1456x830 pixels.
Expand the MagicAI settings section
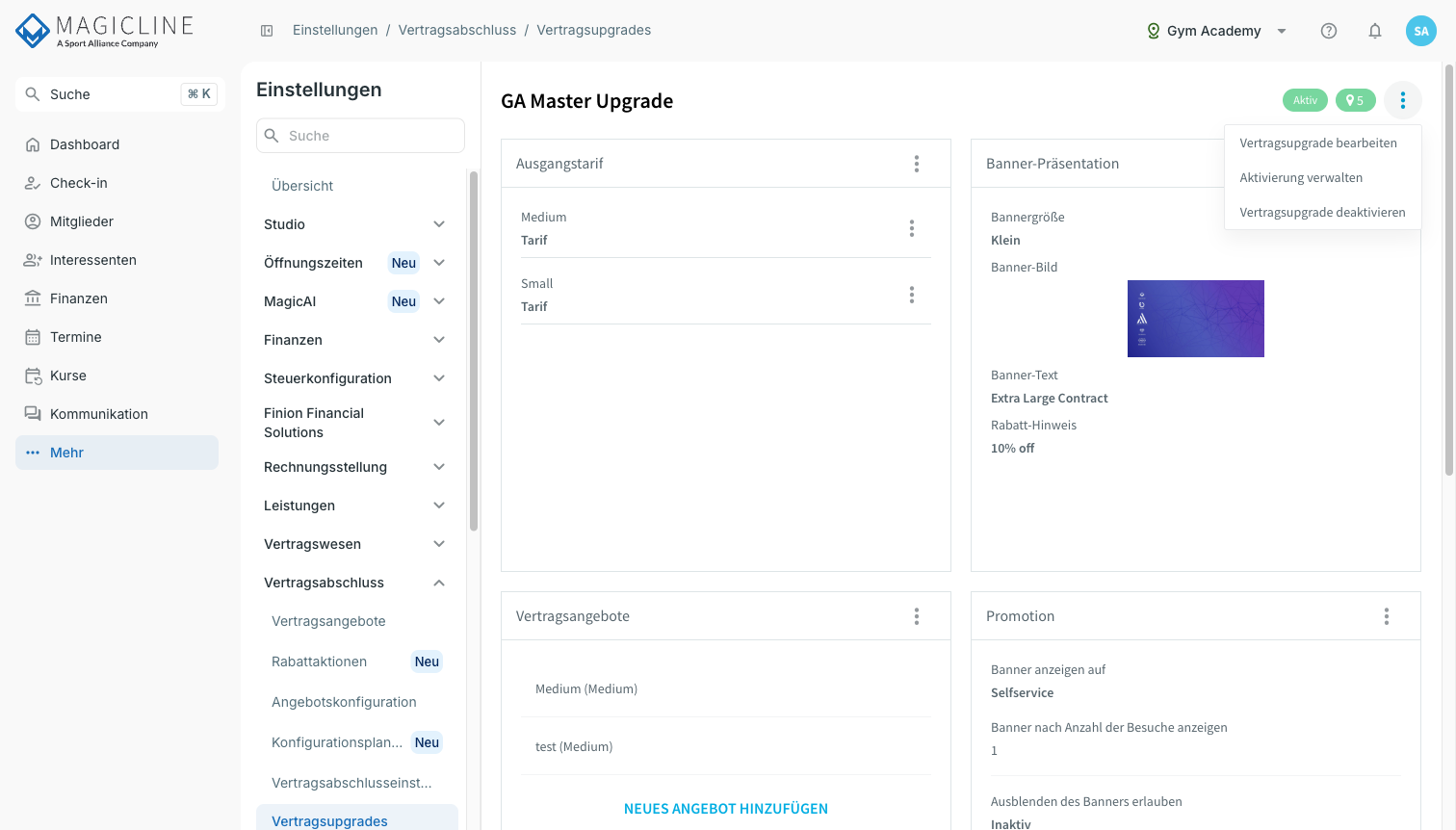pyautogui.click(x=356, y=301)
